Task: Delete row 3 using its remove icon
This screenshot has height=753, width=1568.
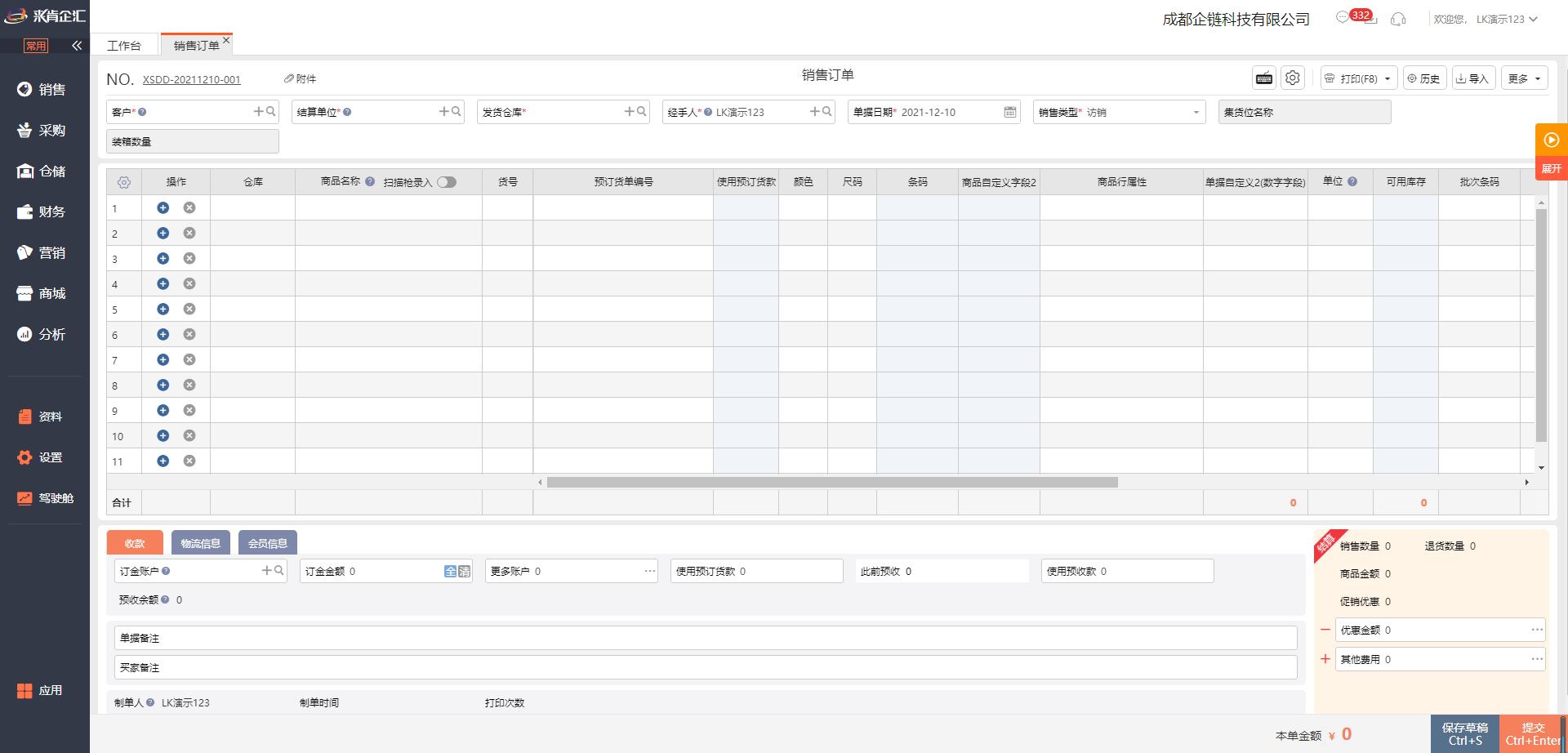Action: pos(189,259)
